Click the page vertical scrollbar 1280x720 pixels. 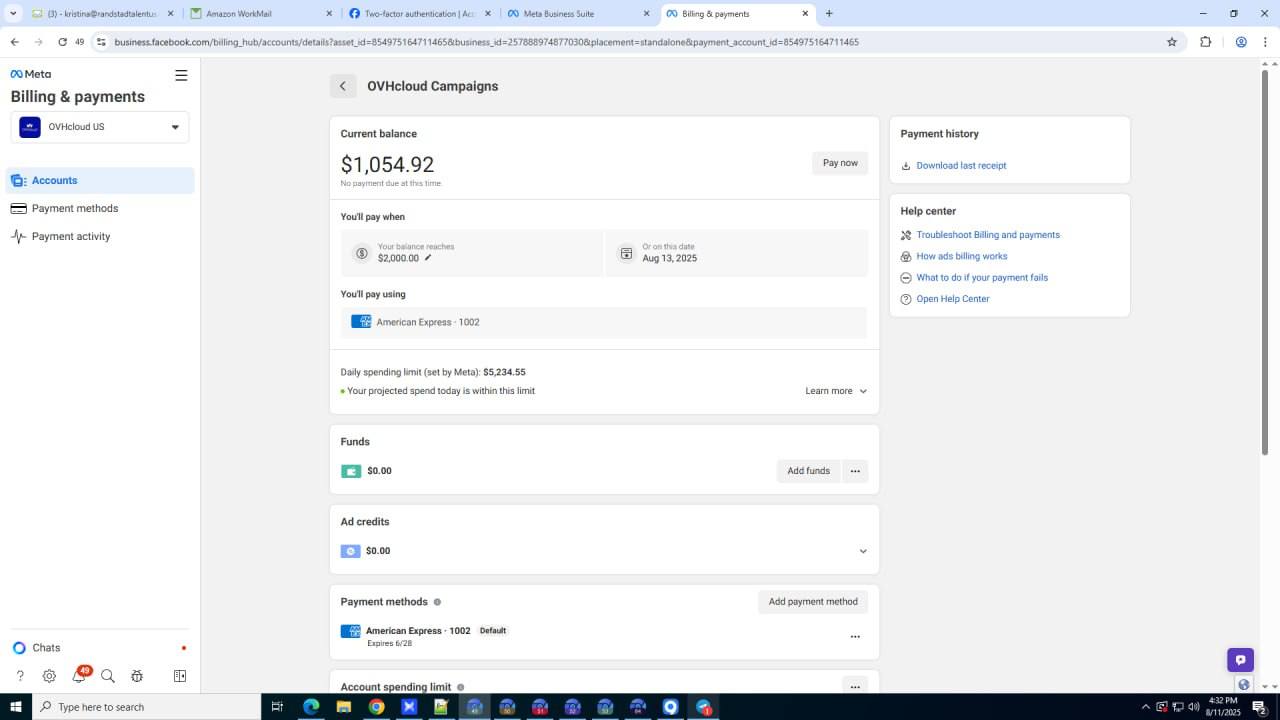pyautogui.click(x=1265, y=262)
